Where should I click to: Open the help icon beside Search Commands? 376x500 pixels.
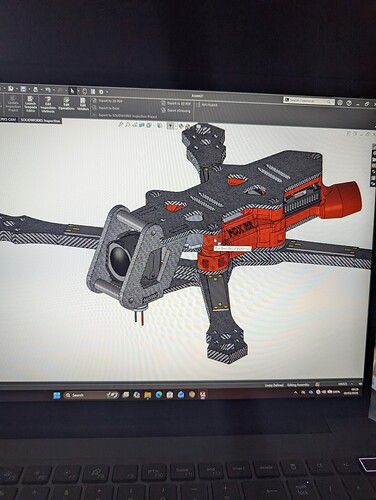point(349,103)
